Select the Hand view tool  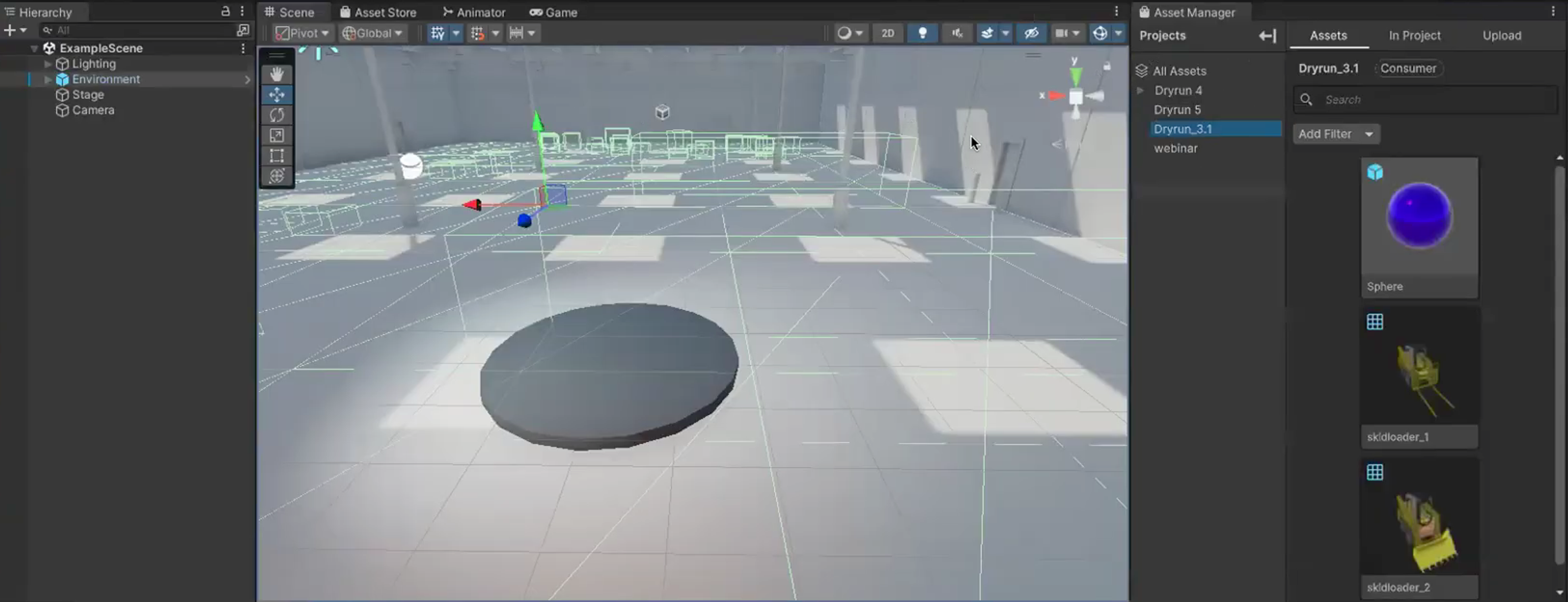(x=277, y=74)
